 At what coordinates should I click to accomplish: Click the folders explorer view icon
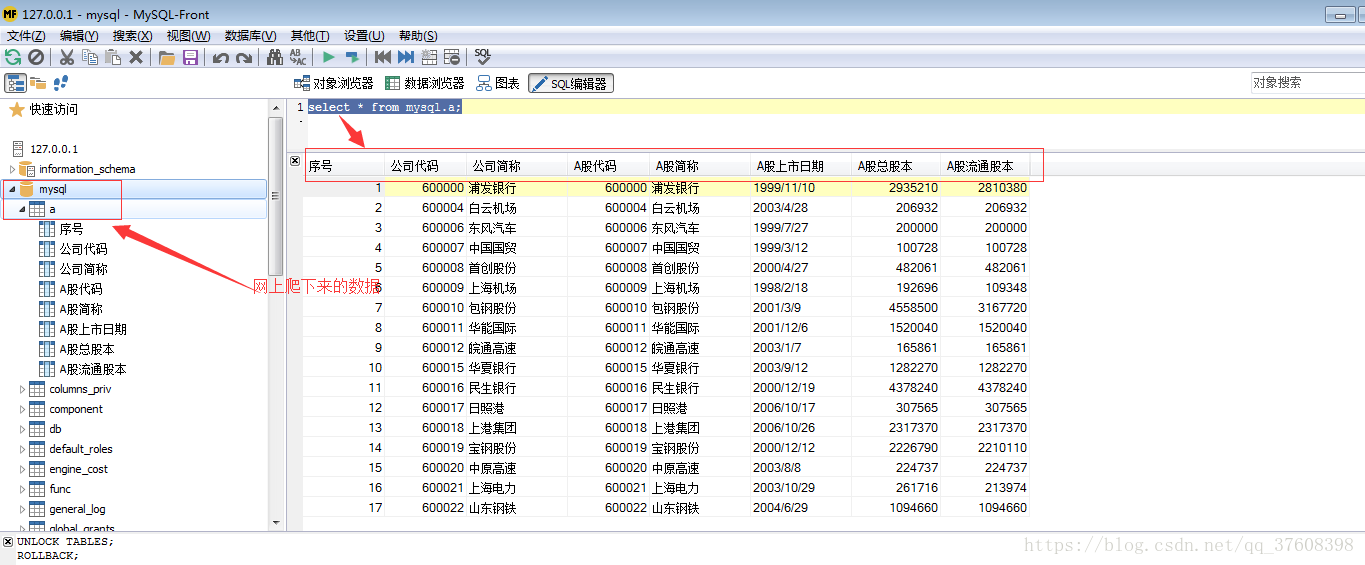click(38, 83)
